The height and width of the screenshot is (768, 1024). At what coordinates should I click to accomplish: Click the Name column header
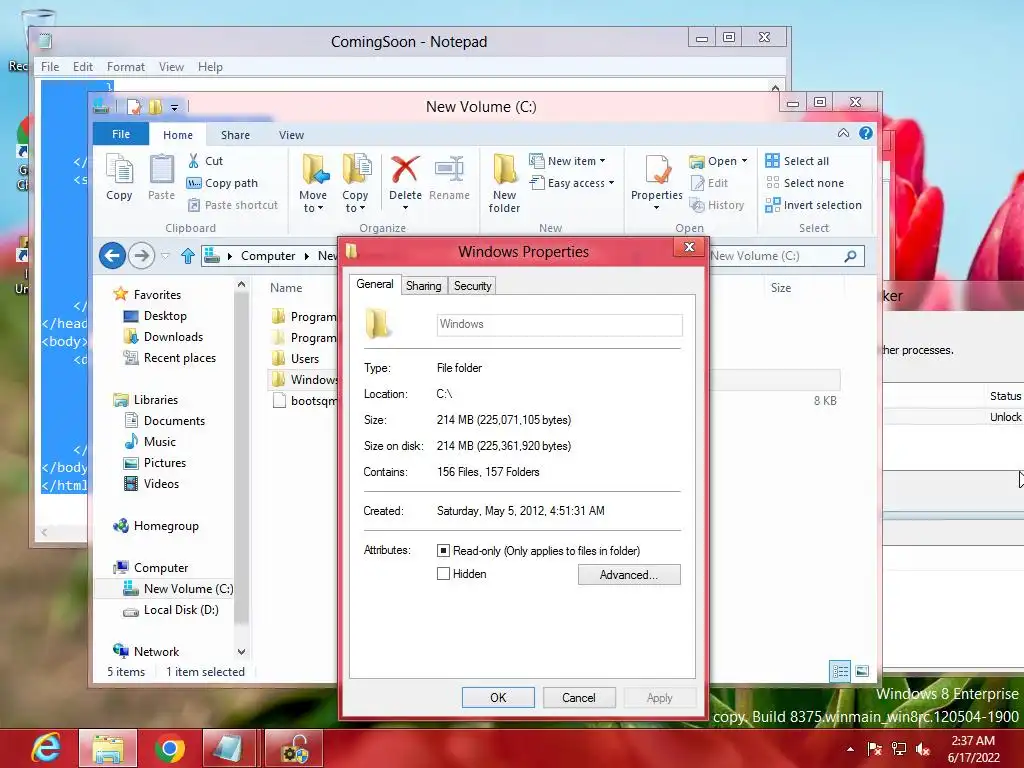coord(286,287)
